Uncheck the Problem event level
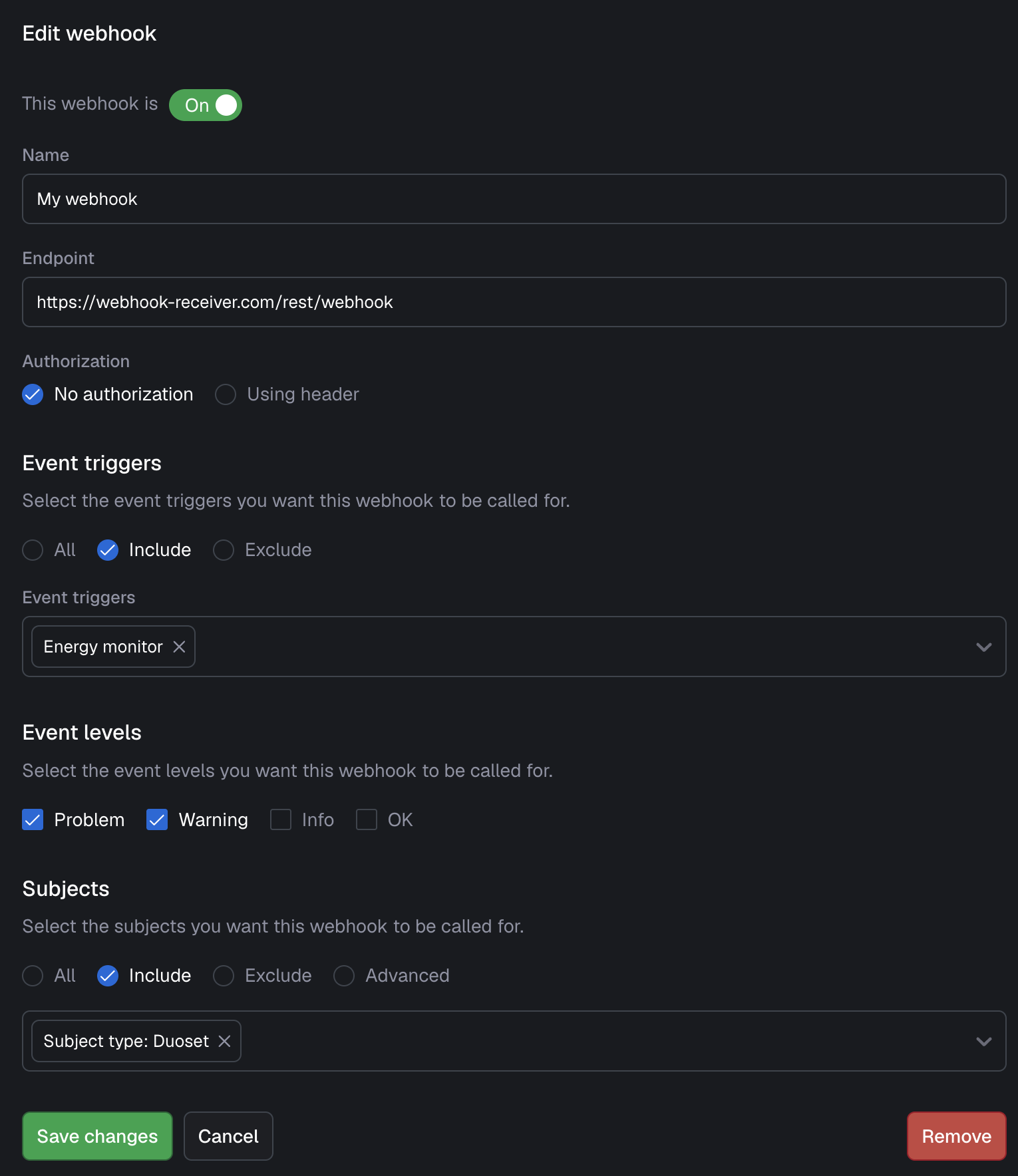 33,819
